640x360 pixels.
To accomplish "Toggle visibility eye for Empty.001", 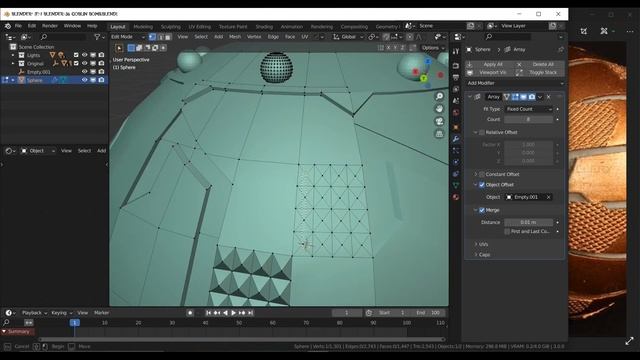I will tap(84, 72).
